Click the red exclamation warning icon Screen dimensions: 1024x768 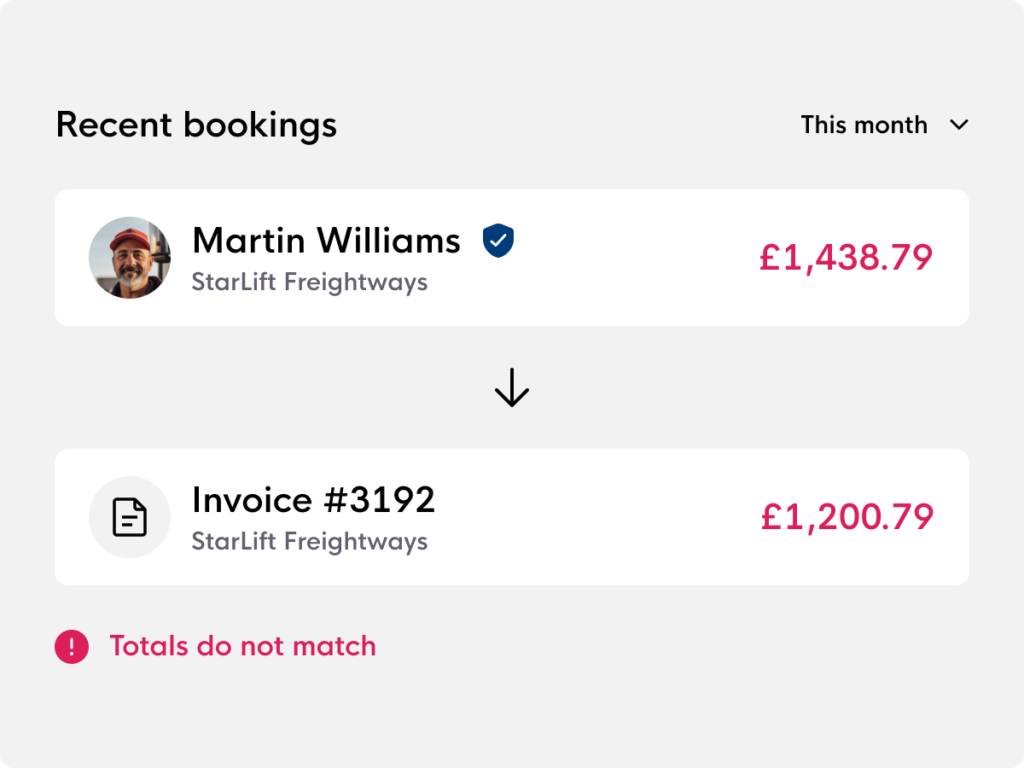coord(72,647)
